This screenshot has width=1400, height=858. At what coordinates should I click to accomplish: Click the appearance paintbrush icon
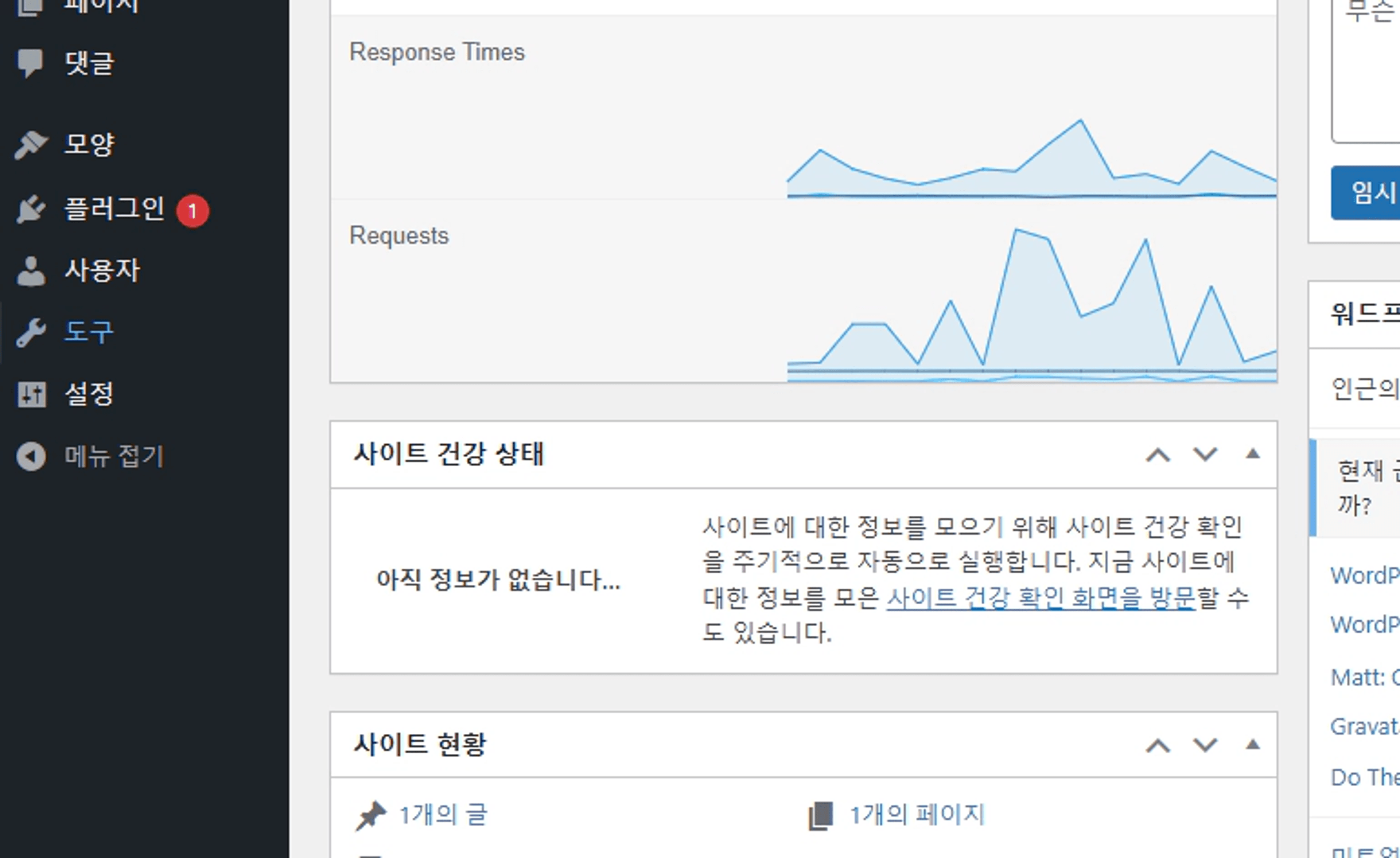(x=31, y=144)
